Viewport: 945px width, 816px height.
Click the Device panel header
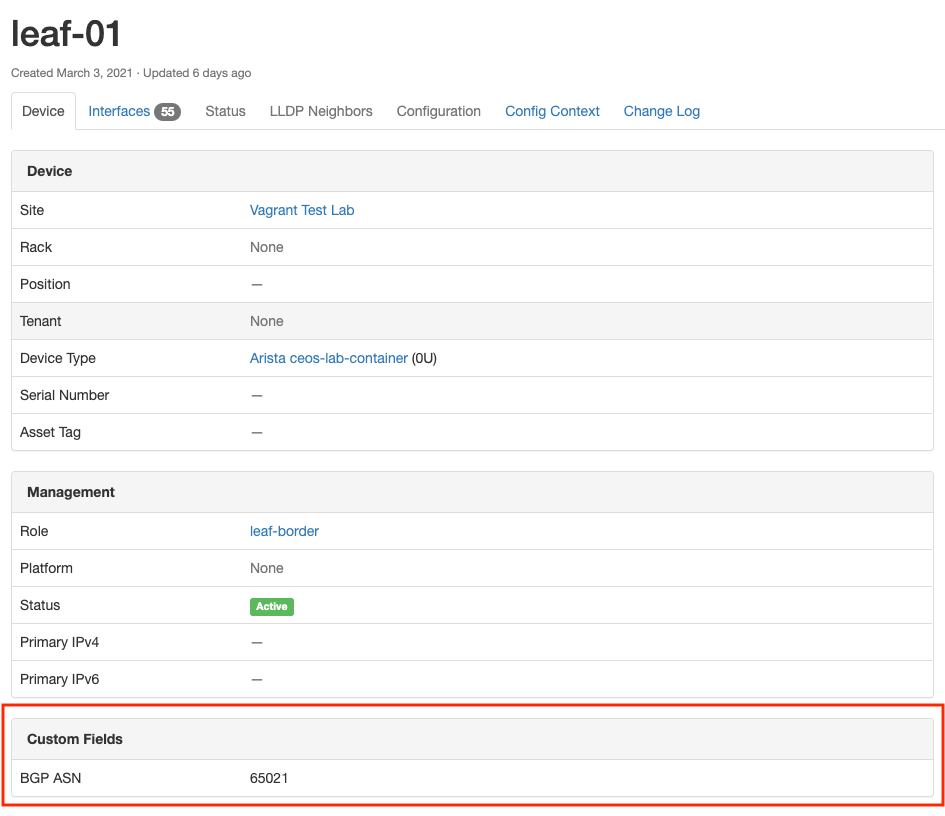(49, 171)
